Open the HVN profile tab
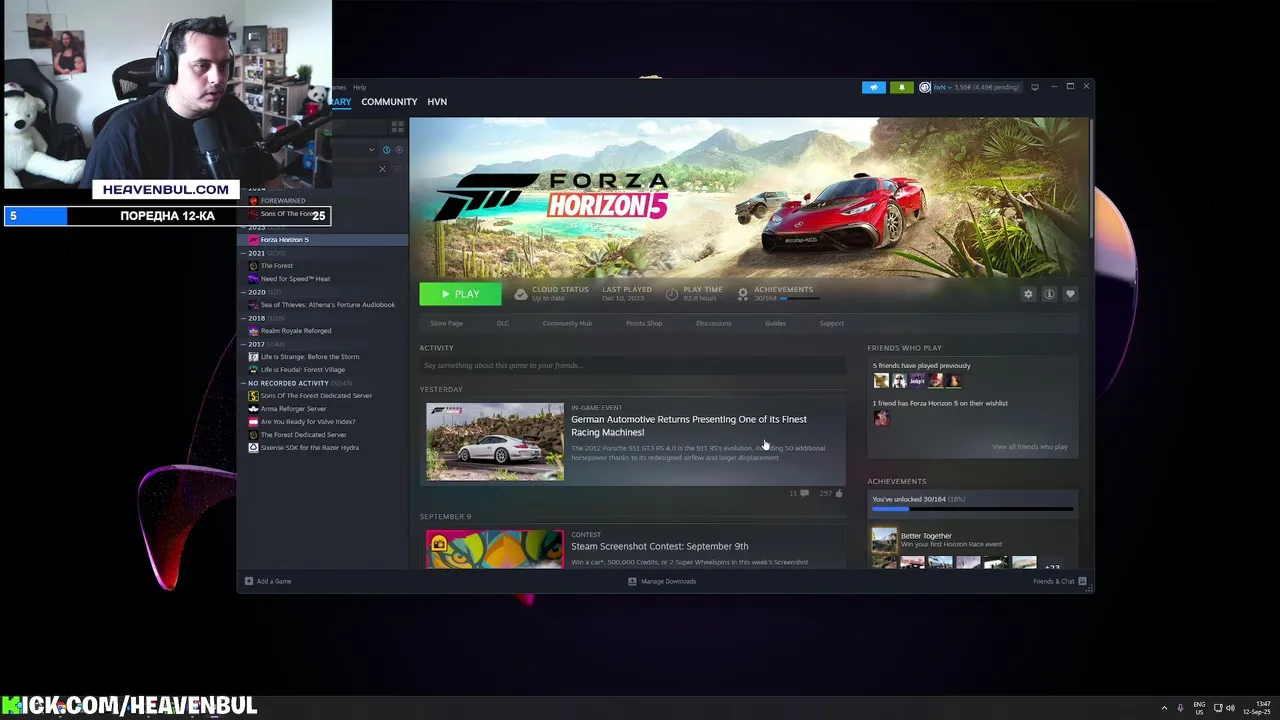 coord(437,102)
